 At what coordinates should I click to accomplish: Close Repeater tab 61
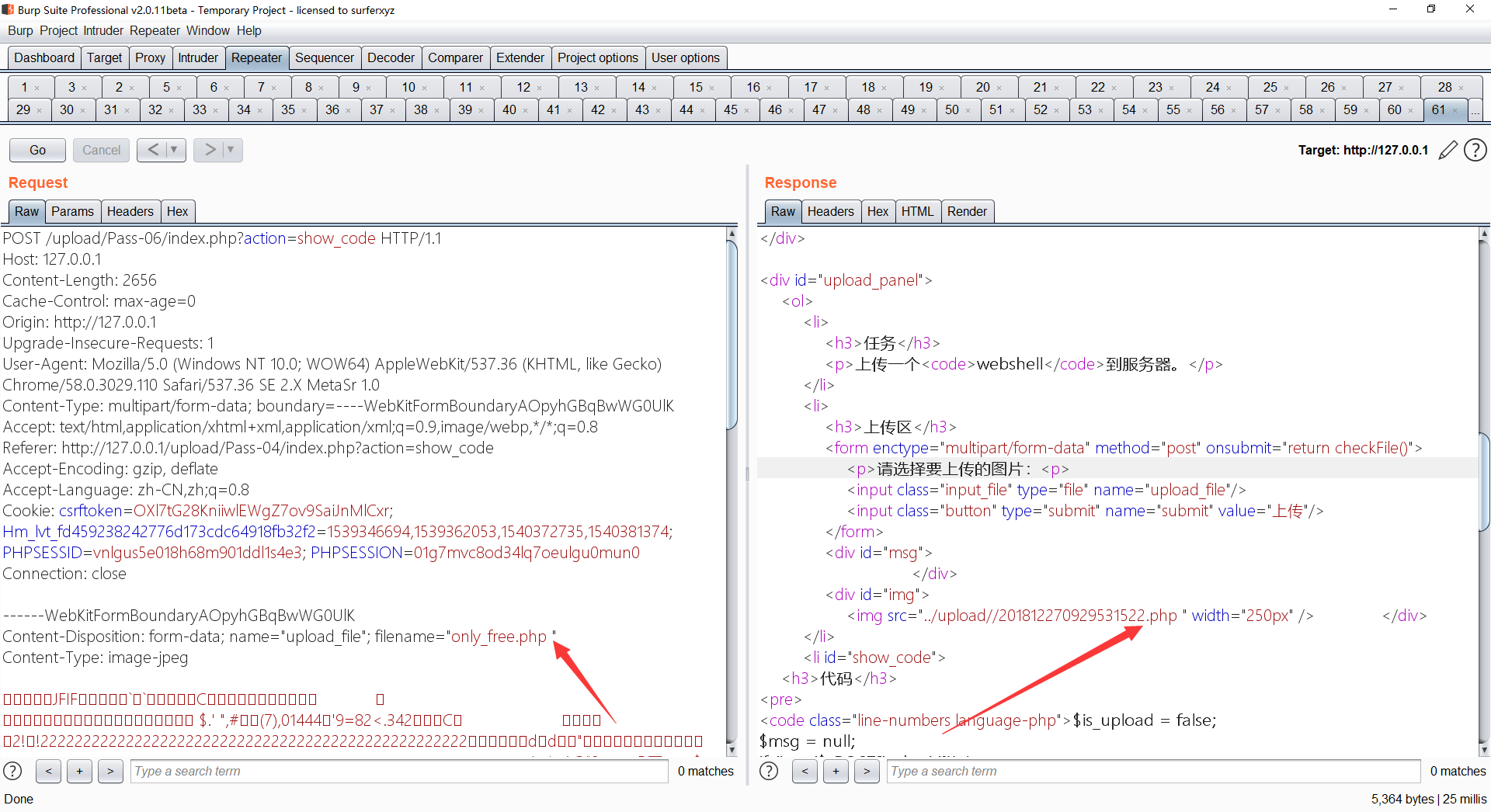[1455, 110]
